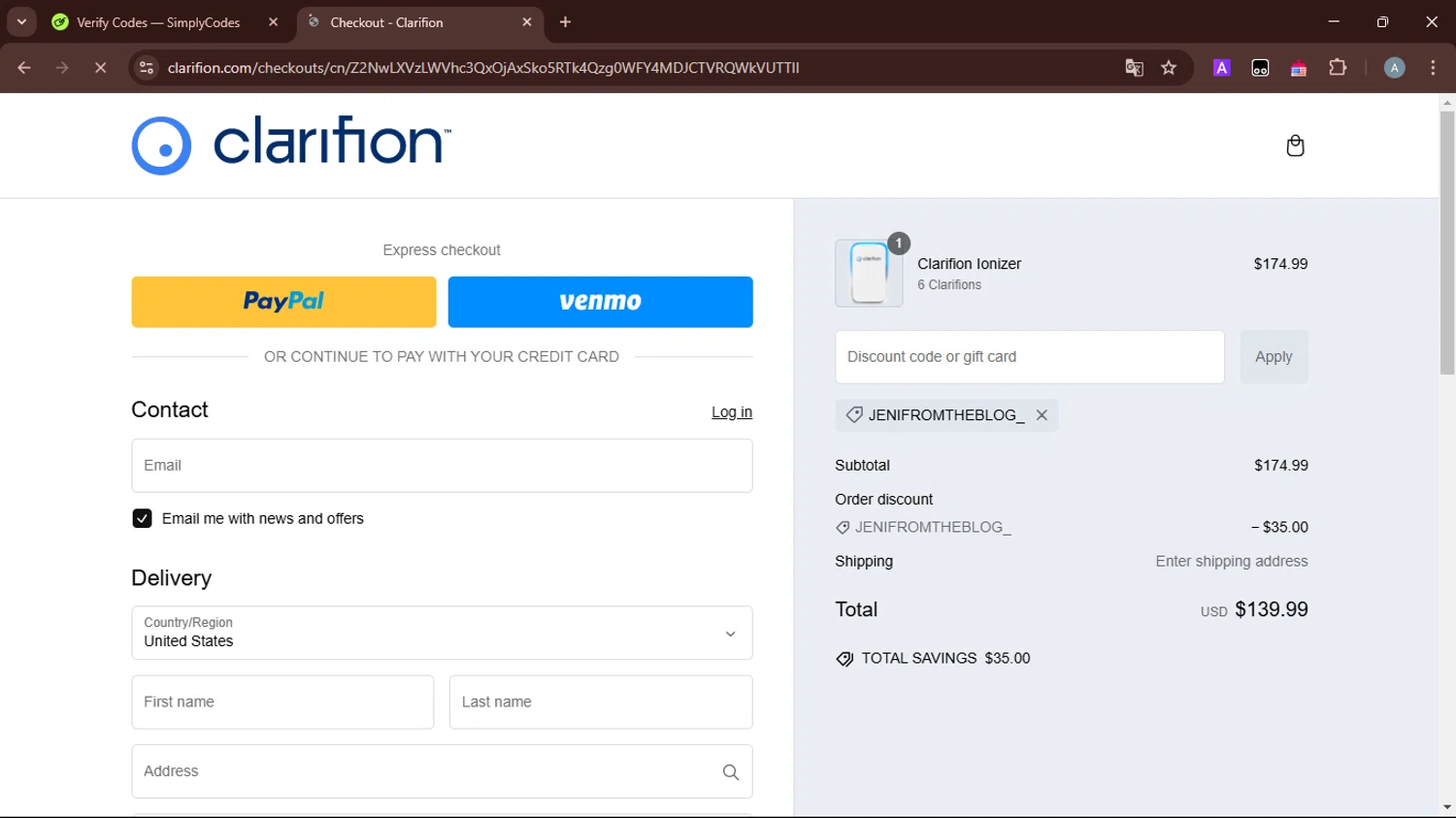Screen dimensions: 1456x818
Task: Click the page vertical scrollbar thumb
Action: [1447, 243]
